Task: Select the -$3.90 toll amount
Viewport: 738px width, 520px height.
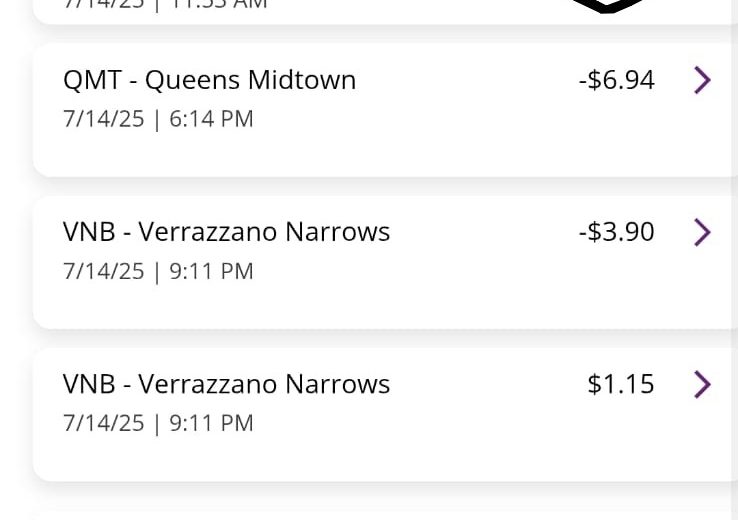Action: click(x=616, y=232)
